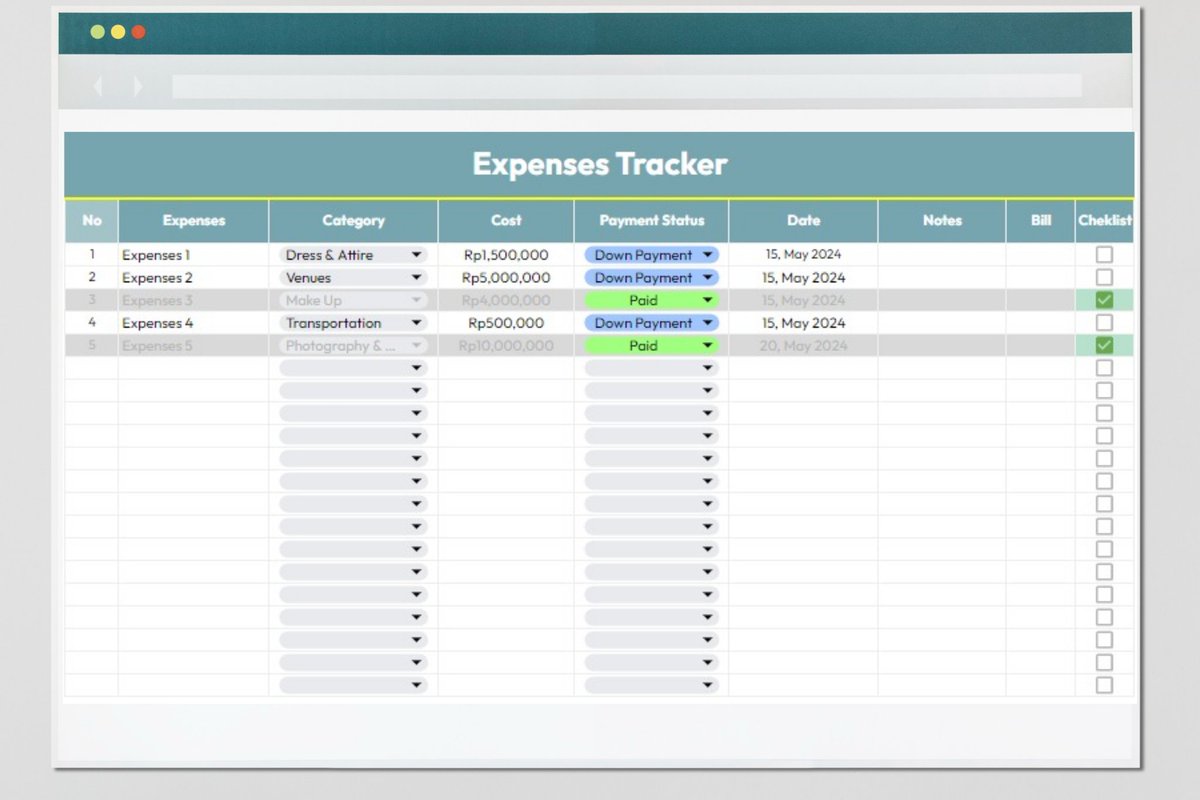Click Expenses 1 date 15, May 2024
Screen dimensions: 1200x800
(803, 255)
